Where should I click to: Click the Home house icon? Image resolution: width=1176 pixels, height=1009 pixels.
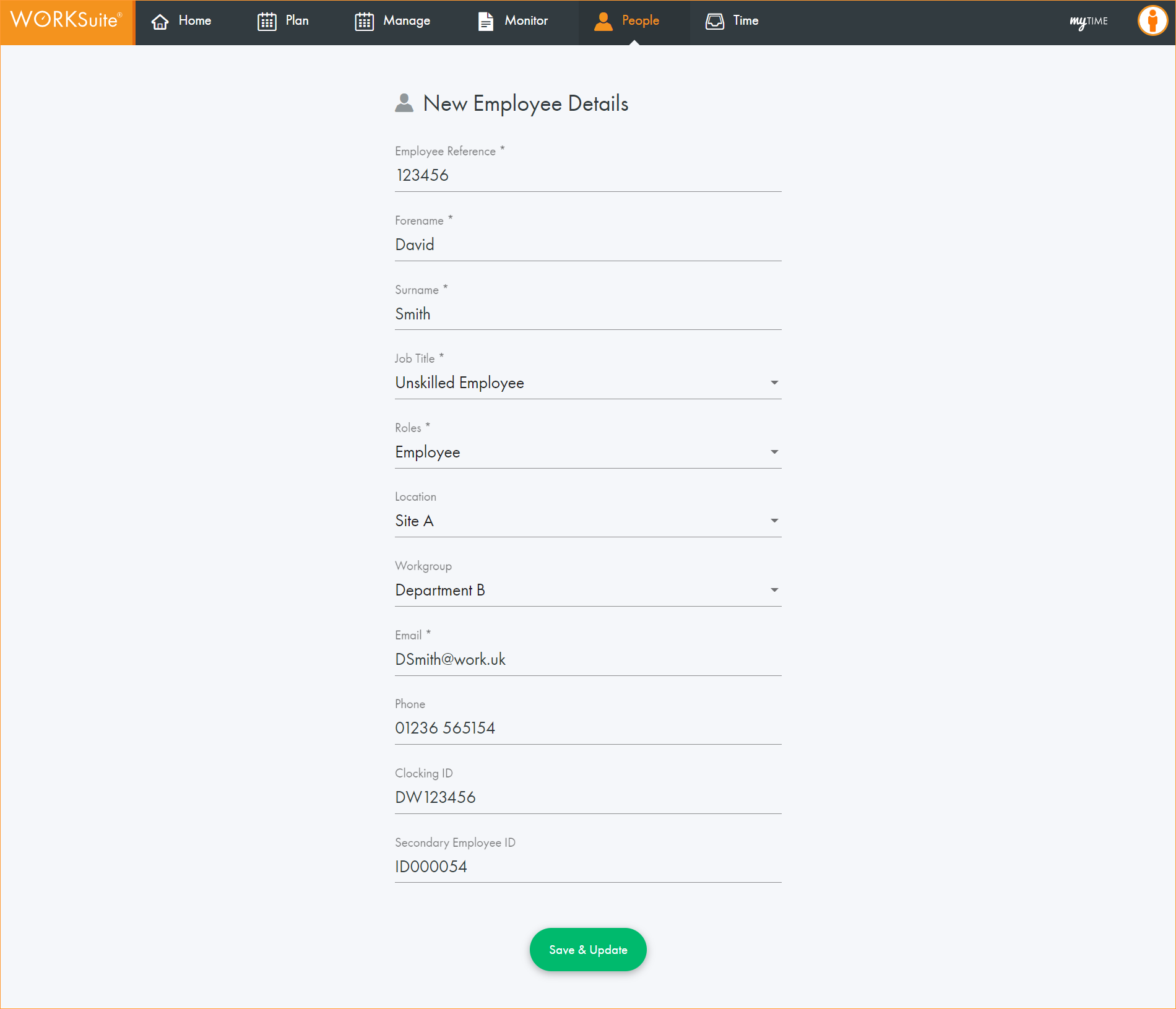(160, 22)
